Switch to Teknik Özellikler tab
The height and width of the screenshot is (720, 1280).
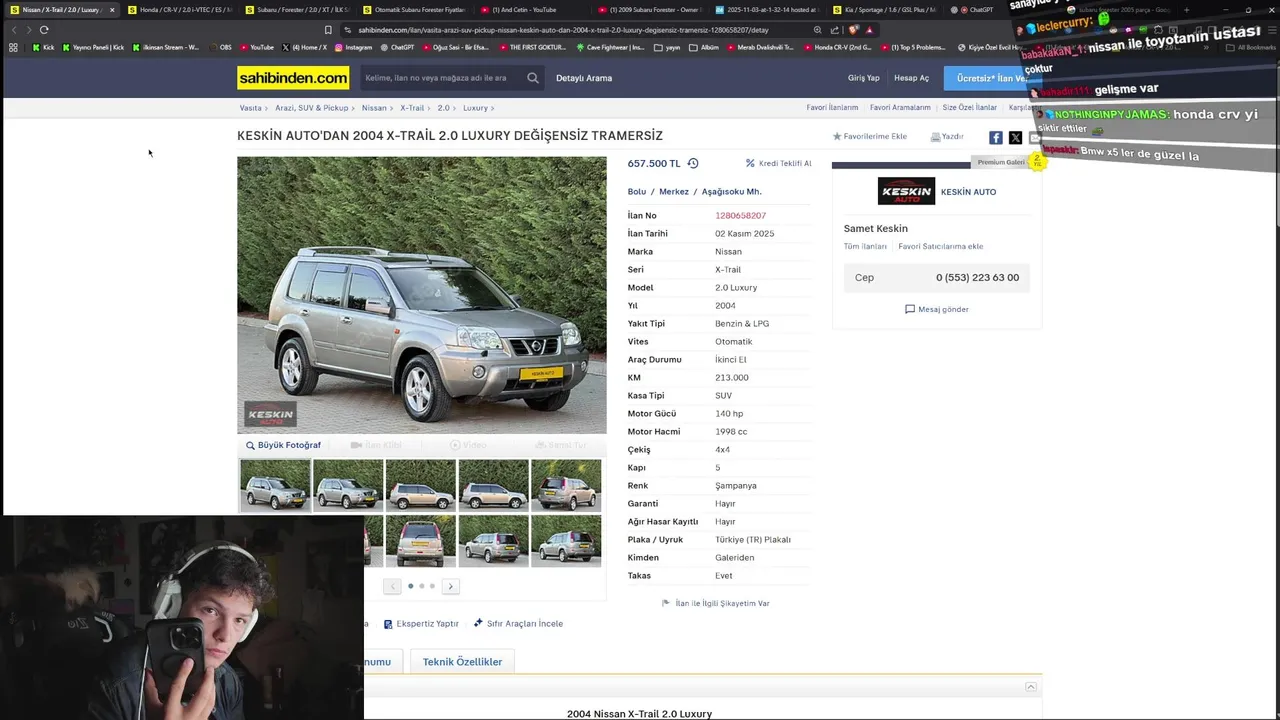click(462, 662)
